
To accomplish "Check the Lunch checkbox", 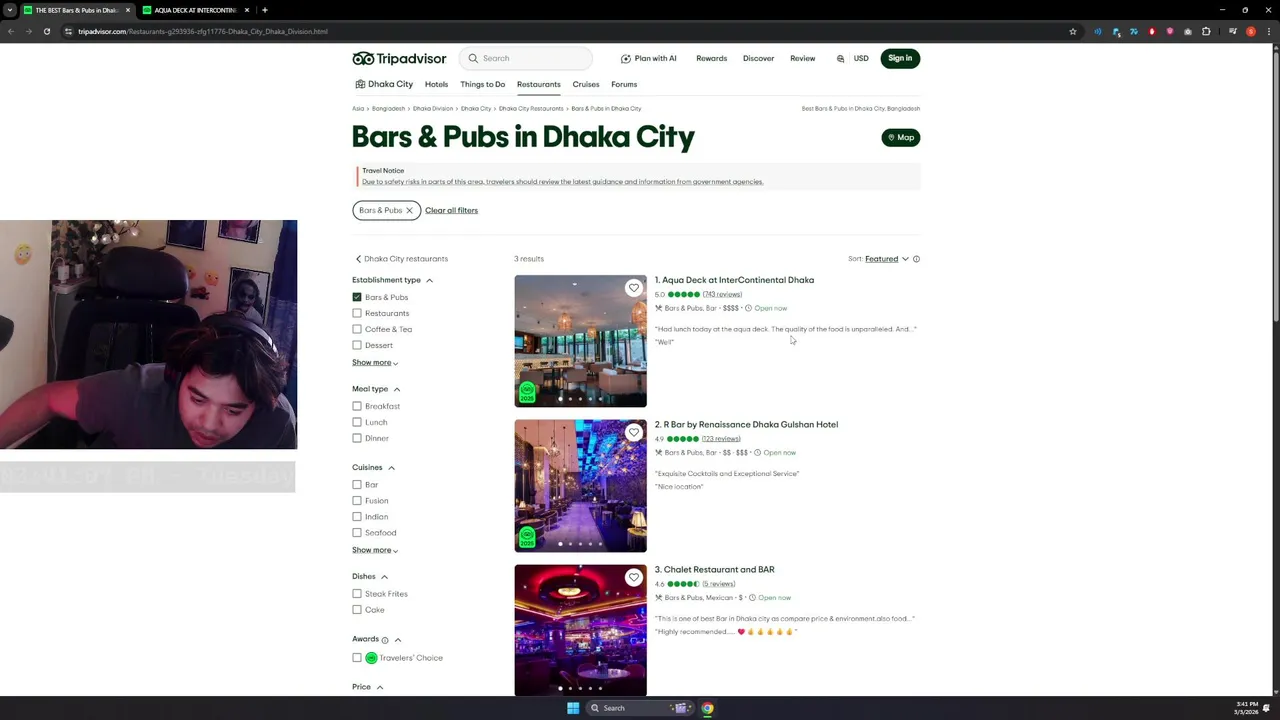I will pos(357,422).
